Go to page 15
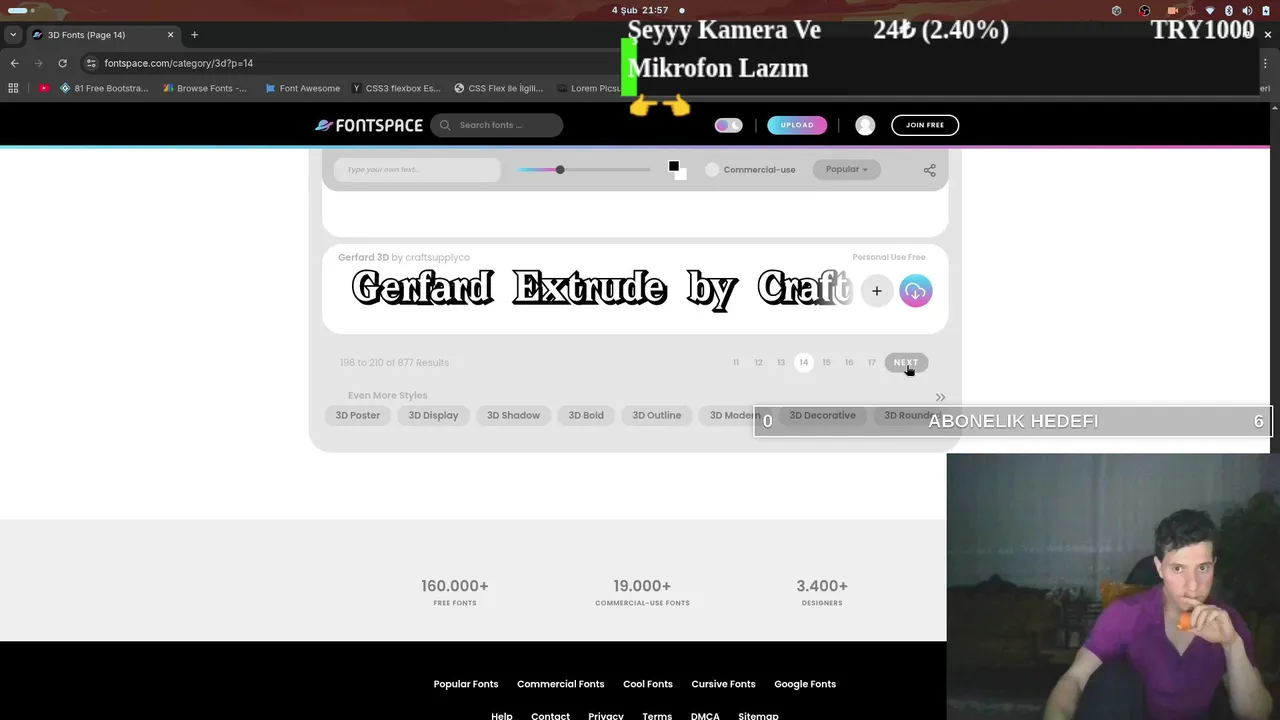The height and width of the screenshot is (720, 1280). point(826,362)
